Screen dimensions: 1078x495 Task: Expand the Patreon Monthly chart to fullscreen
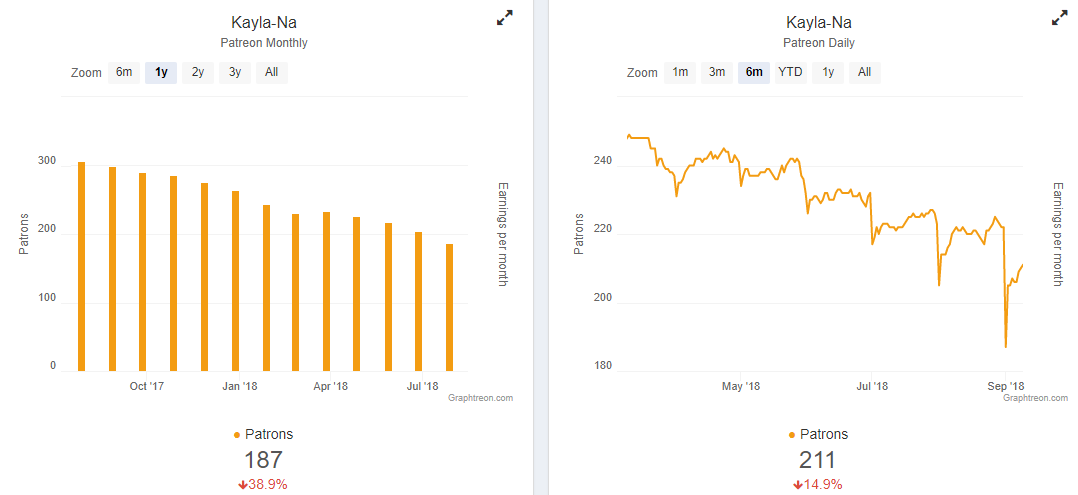[505, 17]
